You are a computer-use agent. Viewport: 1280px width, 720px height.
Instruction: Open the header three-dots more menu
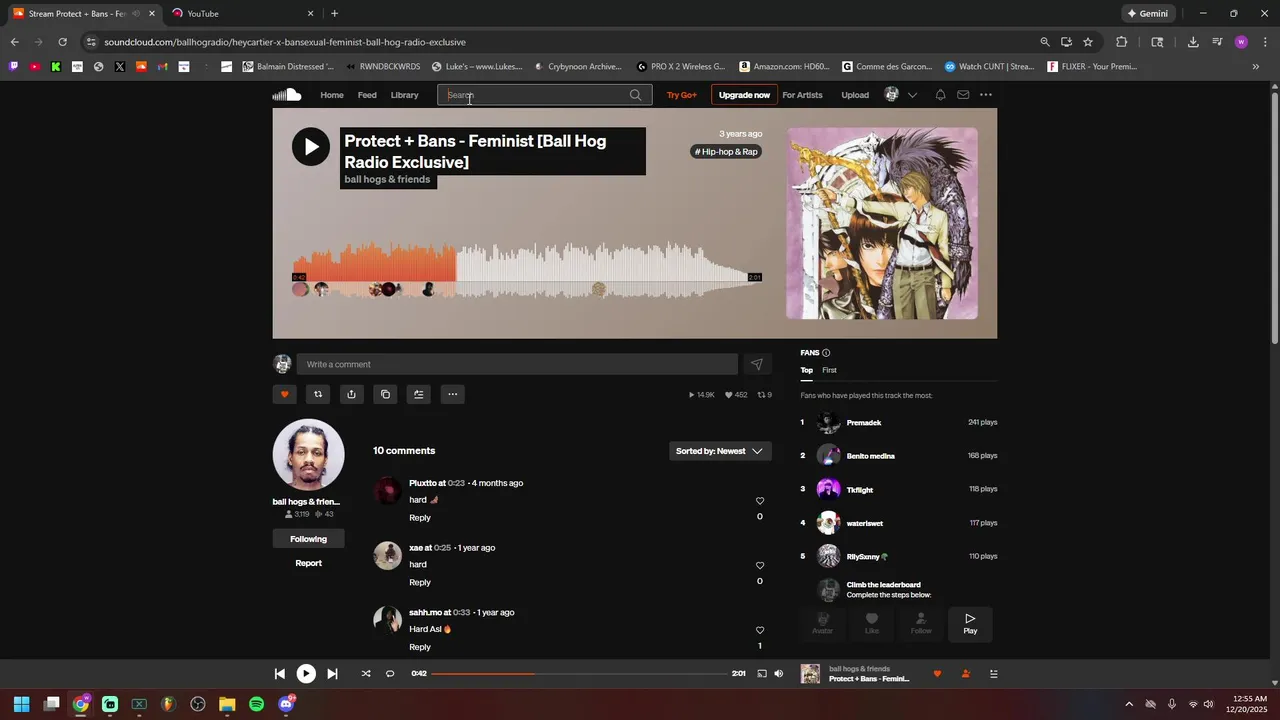click(x=986, y=95)
